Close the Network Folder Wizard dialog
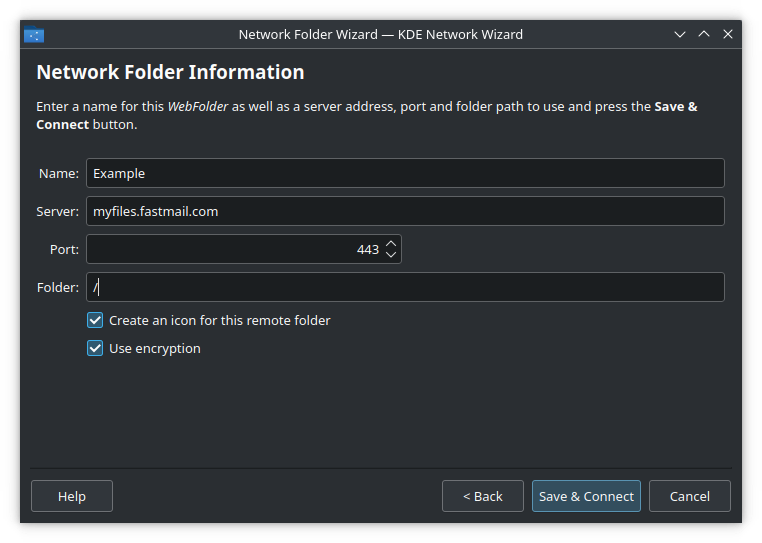The image size is (762, 543). tap(728, 34)
